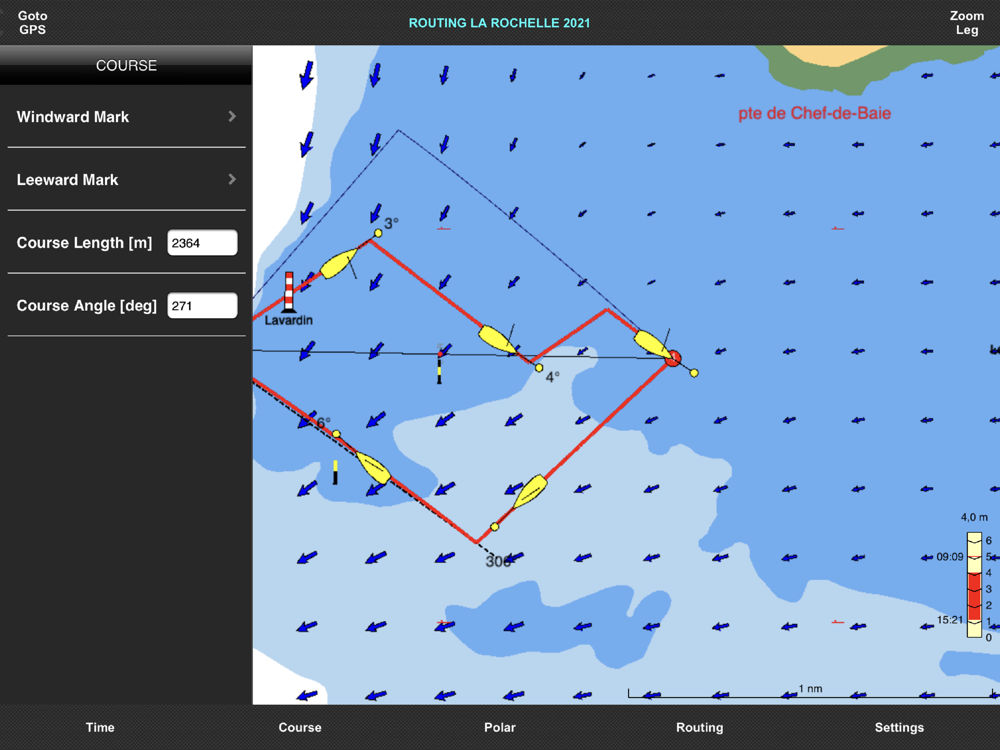Switch to the Routing tab
Viewport: 1000px width, 750px height.
(x=700, y=727)
